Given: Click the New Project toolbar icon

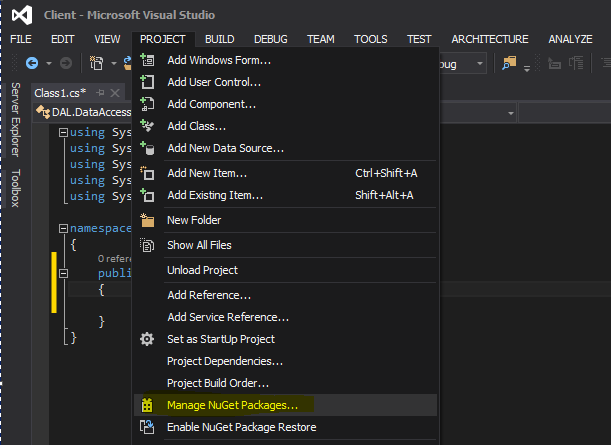Looking at the screenshot, I should point(97,63).
